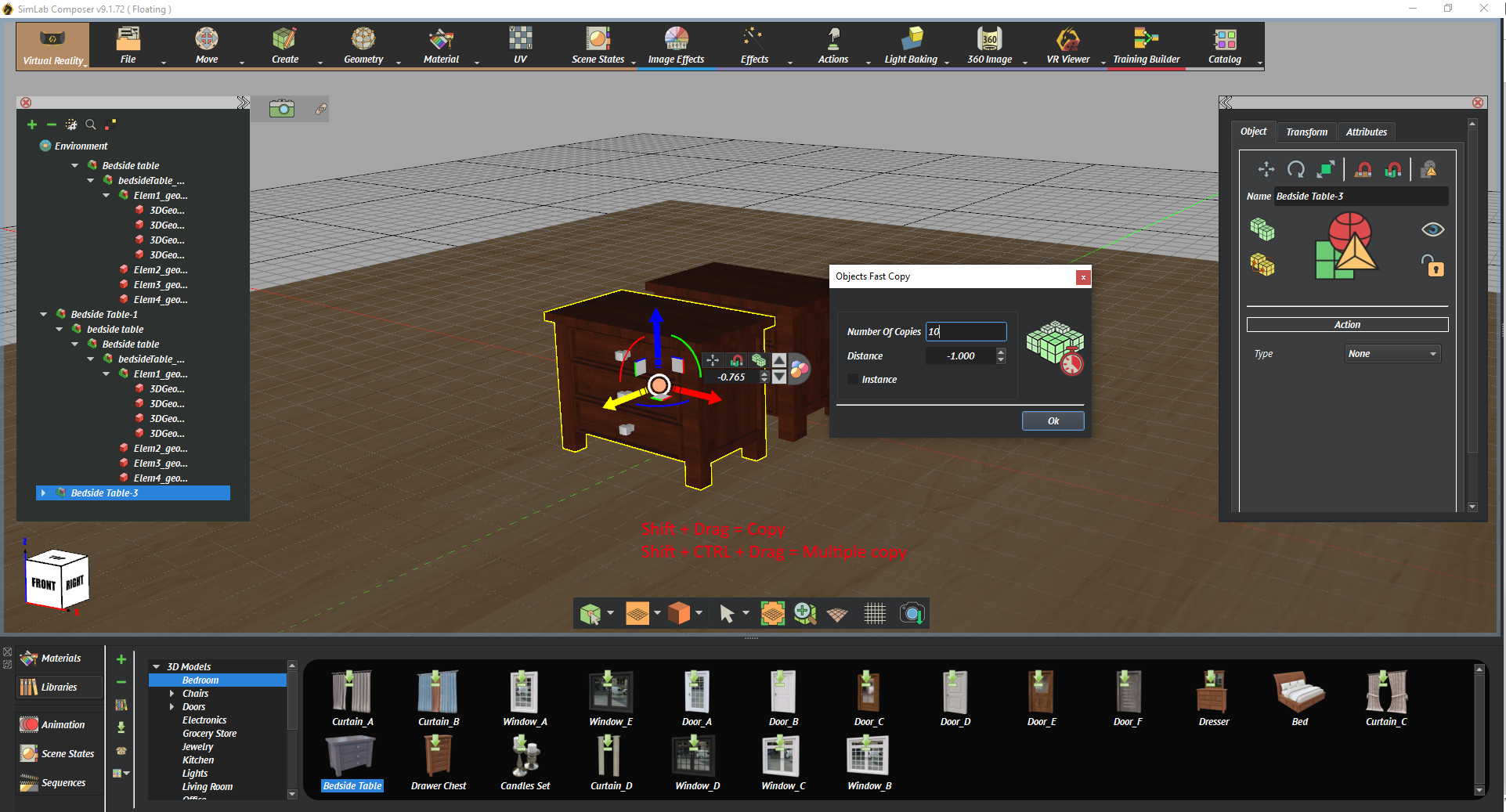The image size is (1506, 812).
Task: Click the 360 Image toolbar icon
Action: coord(989,45)
